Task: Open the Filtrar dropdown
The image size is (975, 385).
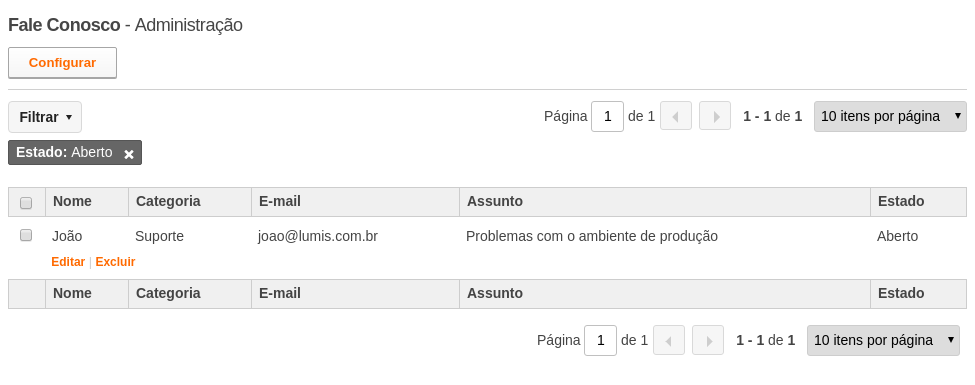Action: click(x=45, y=117)
